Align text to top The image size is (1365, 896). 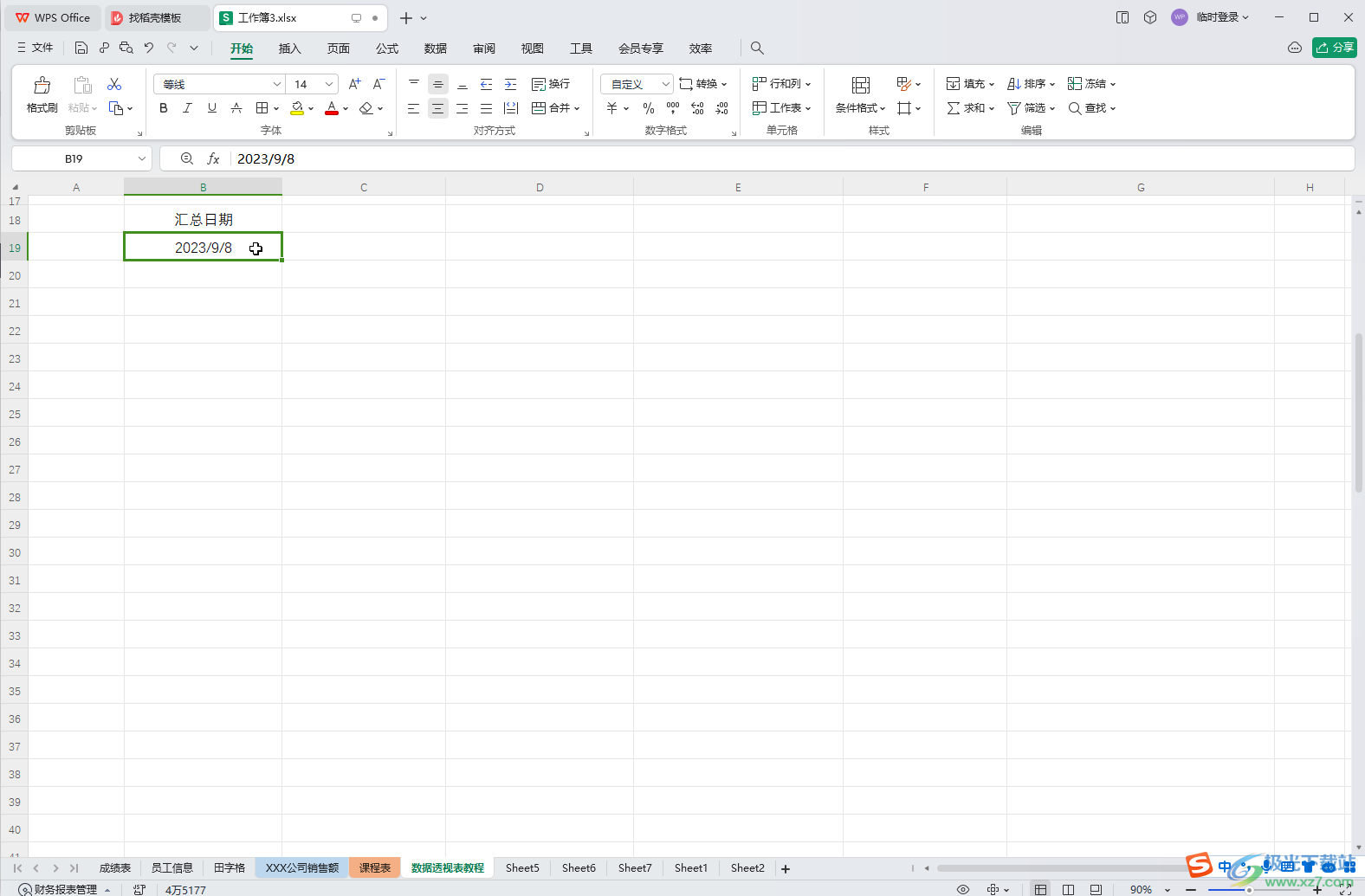414,84
